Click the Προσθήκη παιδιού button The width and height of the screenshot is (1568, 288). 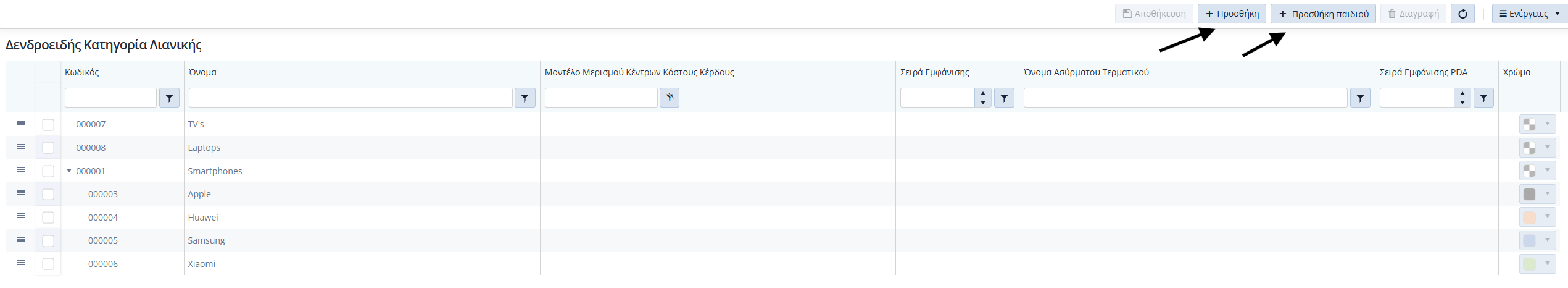click(x=1323, y=14)
